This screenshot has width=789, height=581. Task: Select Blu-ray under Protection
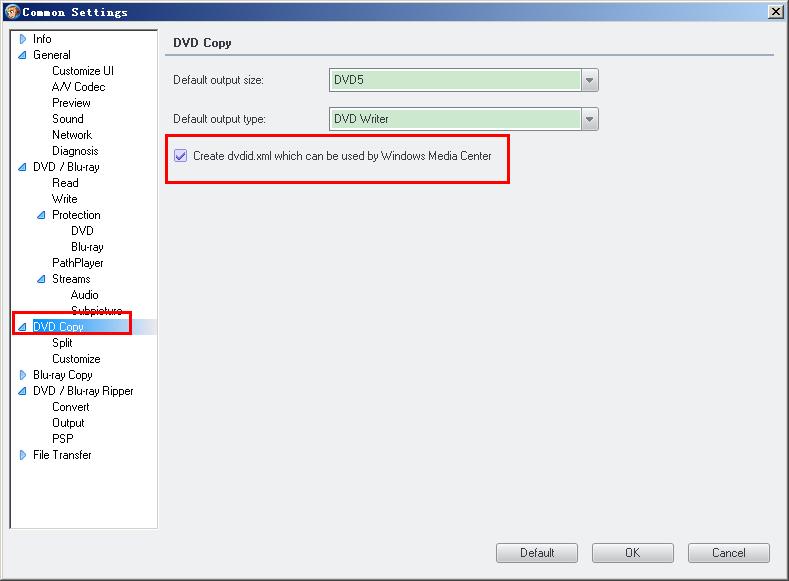(x=87, y=247)
